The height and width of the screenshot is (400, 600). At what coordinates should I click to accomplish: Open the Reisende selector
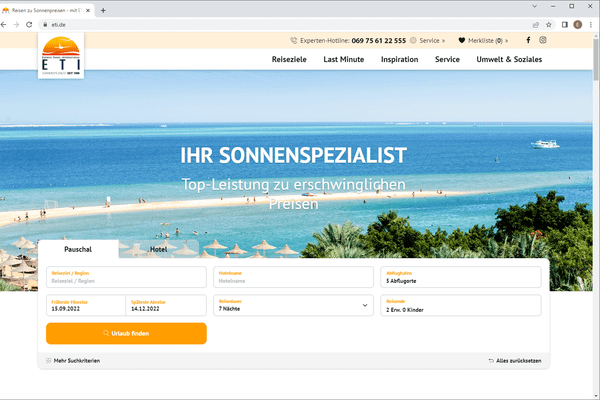click(461, 305)
